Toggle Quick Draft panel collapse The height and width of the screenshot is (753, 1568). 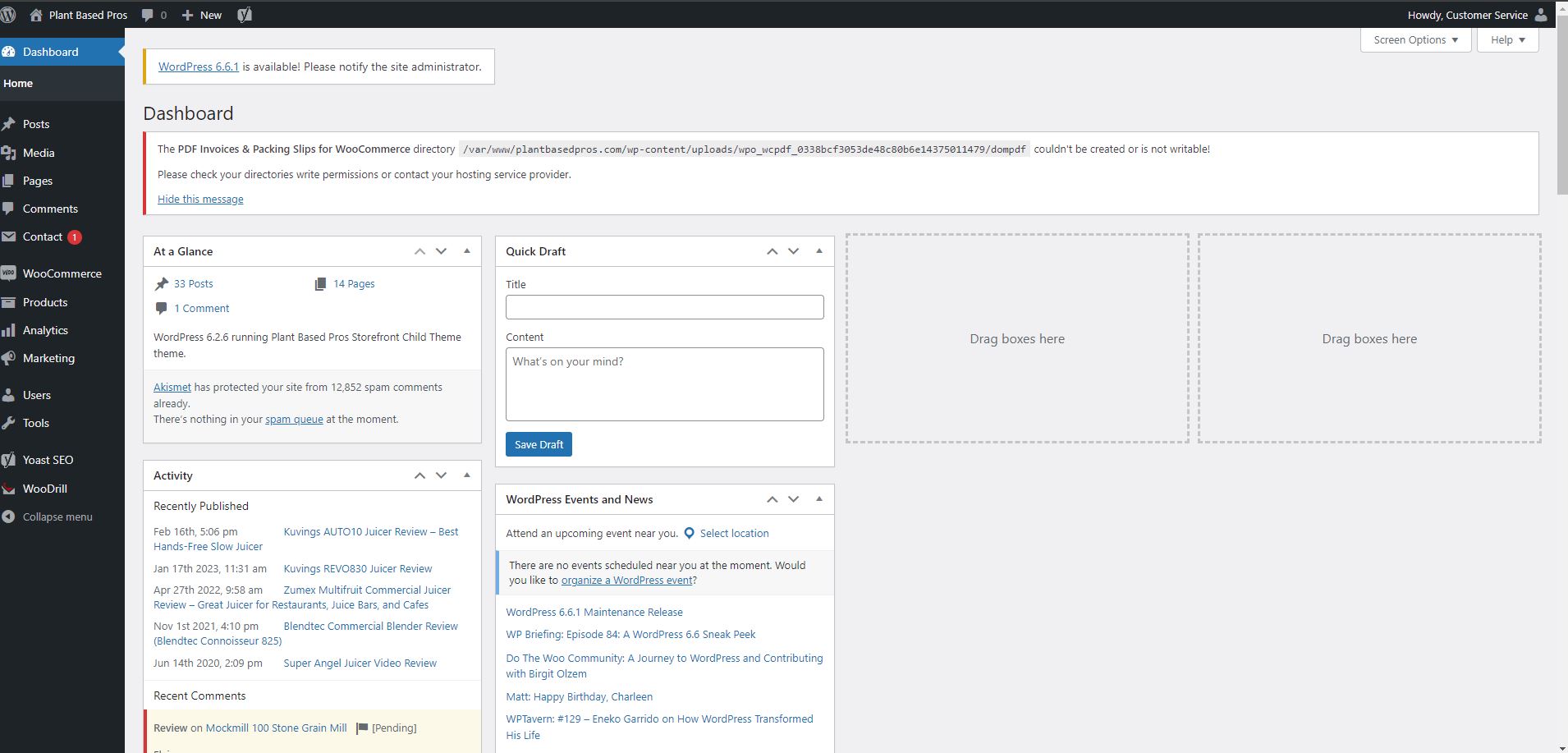pos(819,251)
